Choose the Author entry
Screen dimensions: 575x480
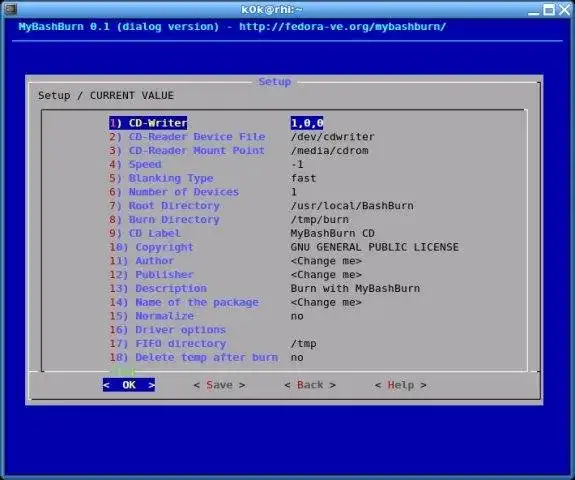142,261
